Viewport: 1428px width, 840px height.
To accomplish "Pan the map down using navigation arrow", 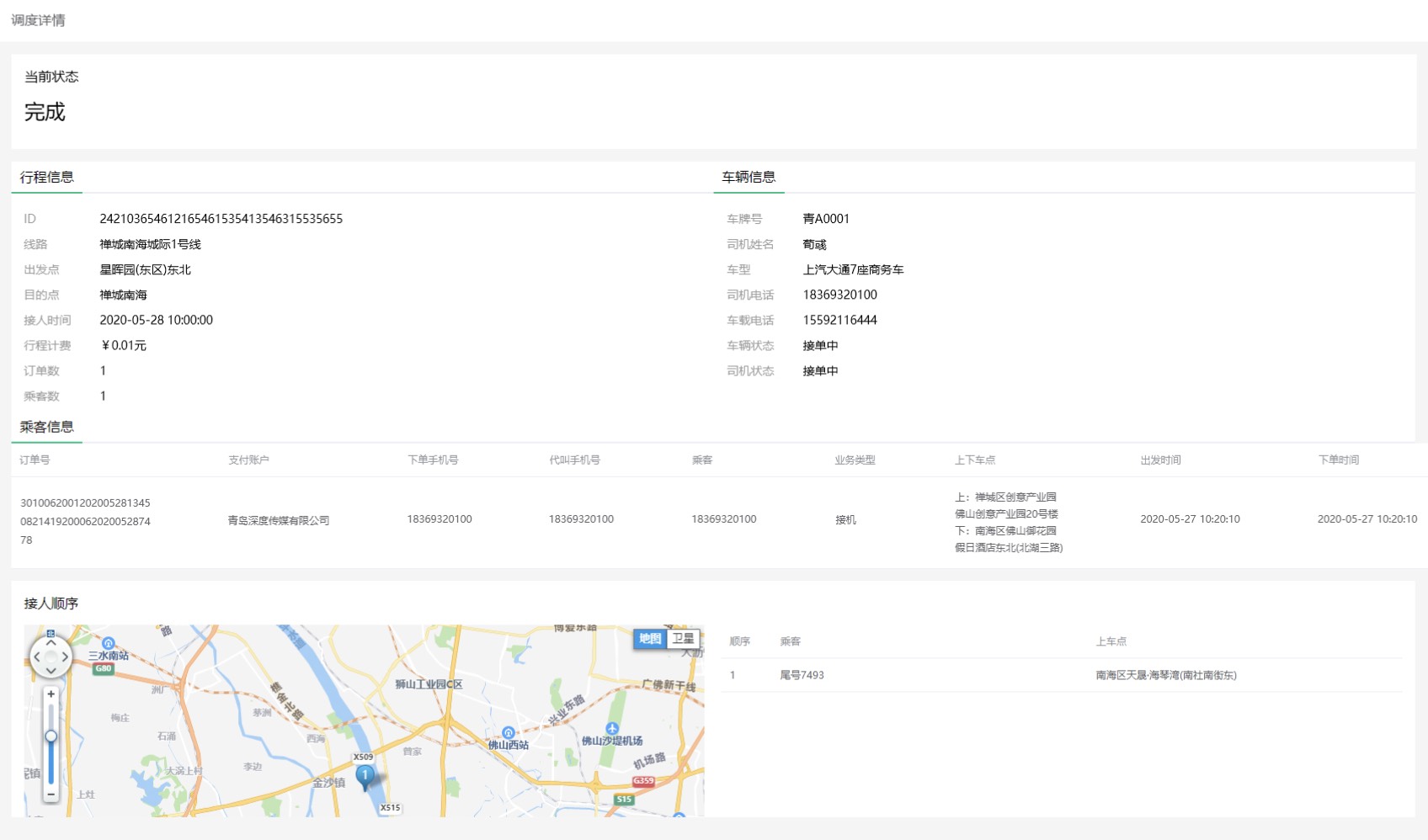I will click(51, 671).
